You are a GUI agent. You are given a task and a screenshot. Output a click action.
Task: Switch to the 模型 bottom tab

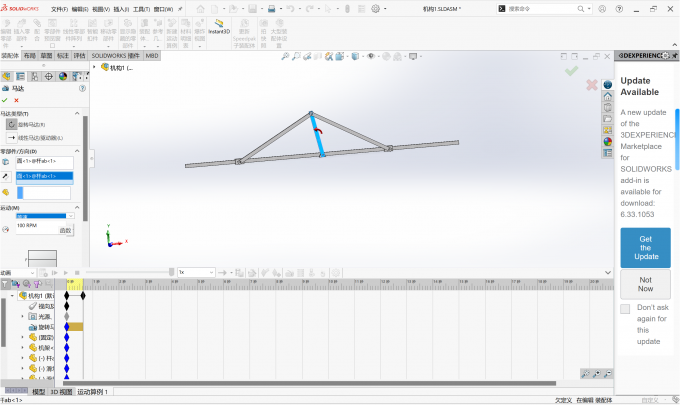(39, 392)
